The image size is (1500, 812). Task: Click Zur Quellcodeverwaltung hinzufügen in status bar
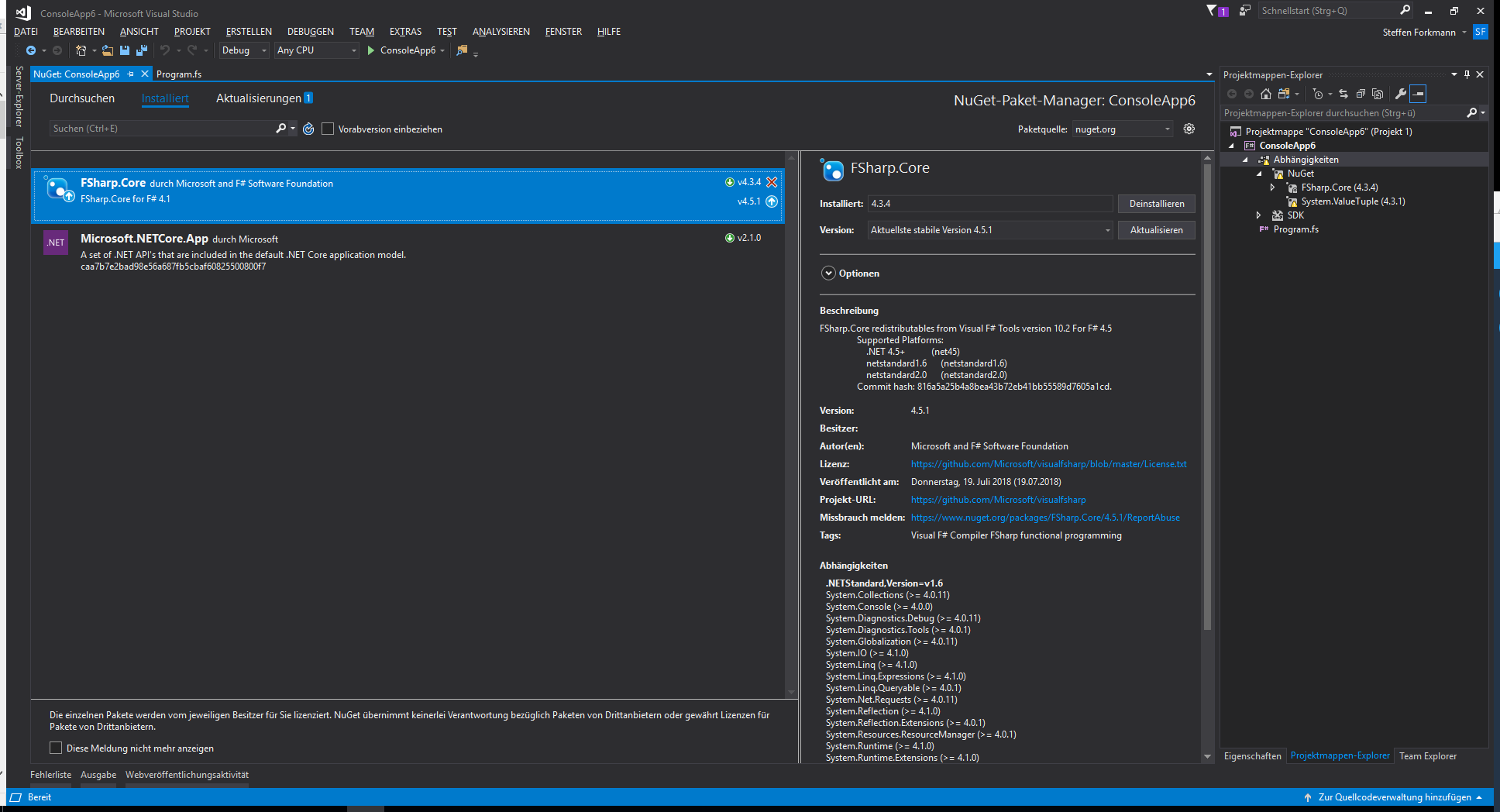coord(1393,797)
